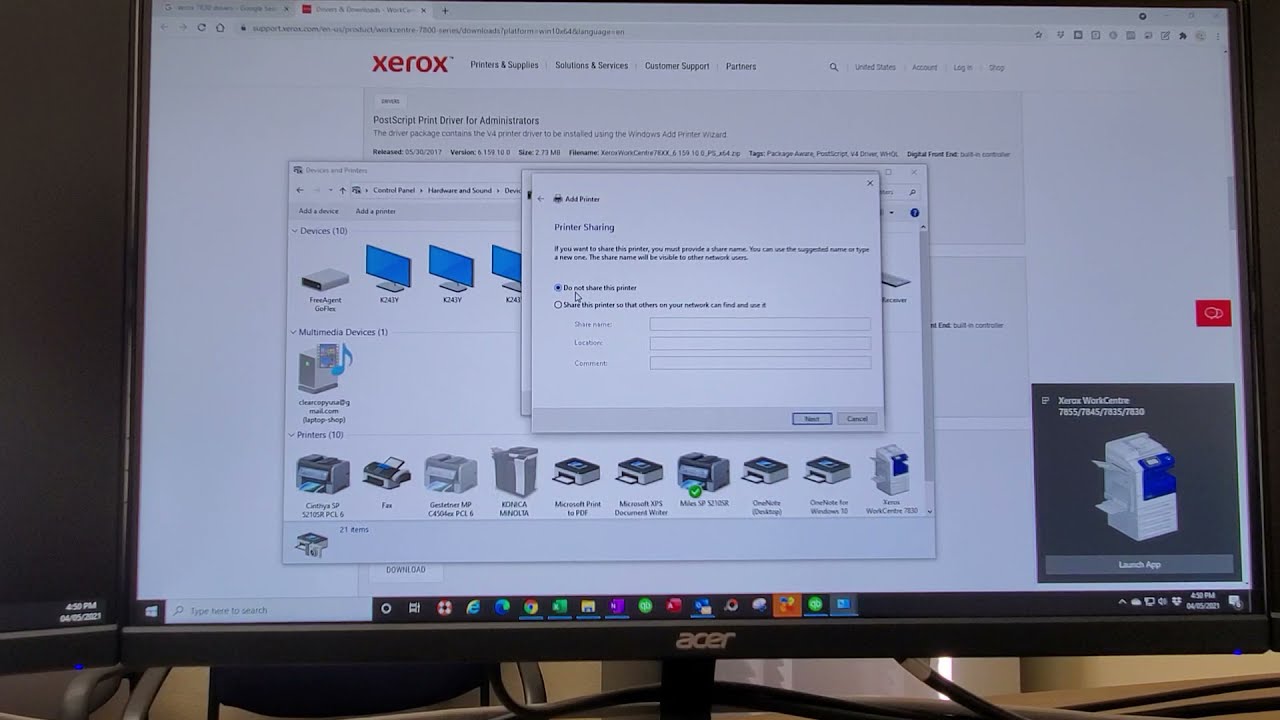1280x720 pixels.
Task: Switch to the Drivers & Downloads tab
Action: [x=364, y=9]
